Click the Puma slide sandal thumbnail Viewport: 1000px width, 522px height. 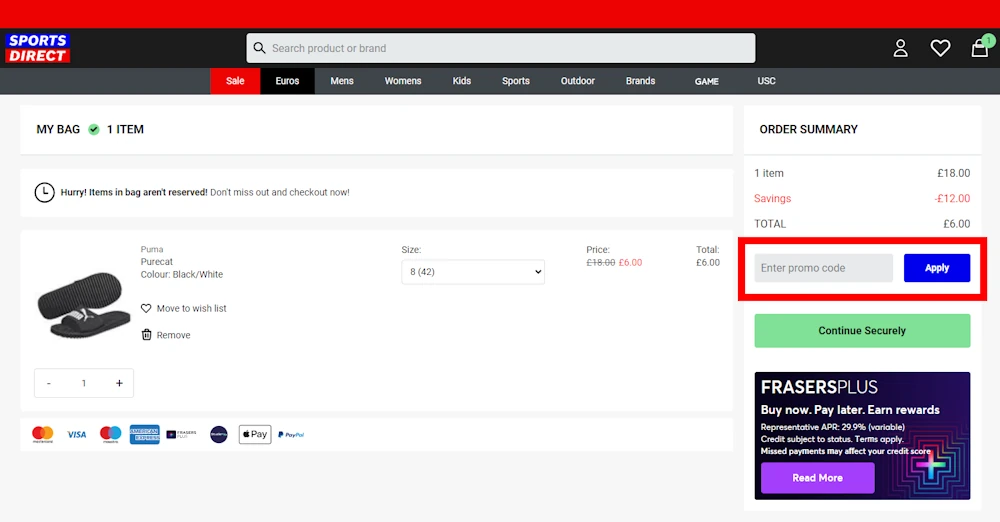(84, 305)
